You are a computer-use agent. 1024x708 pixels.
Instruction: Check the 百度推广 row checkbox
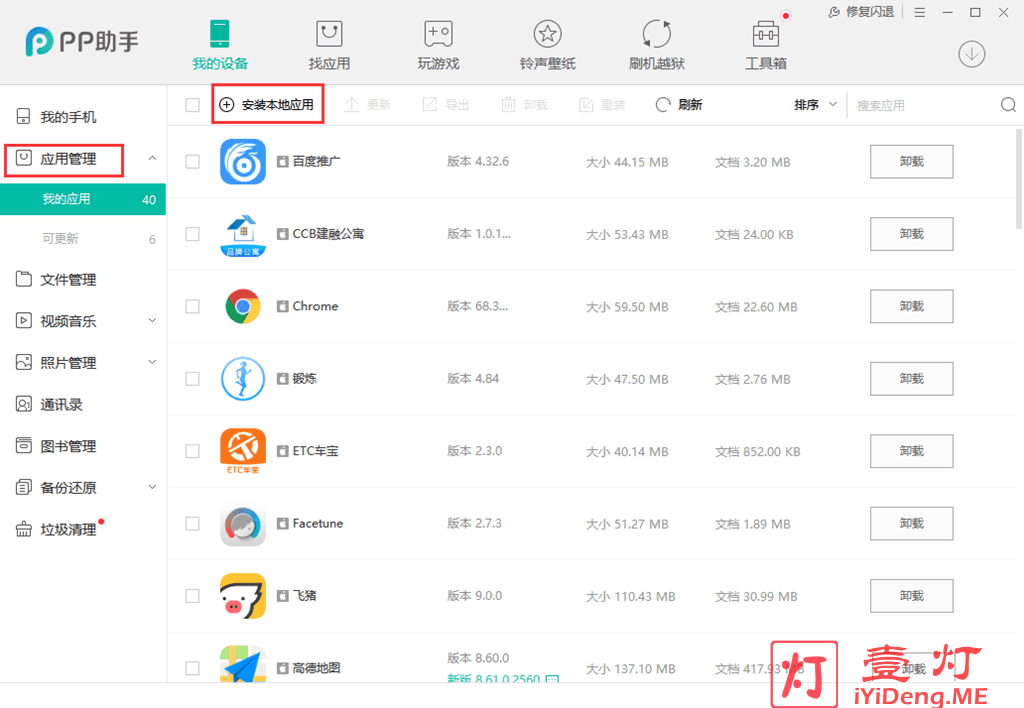[x=192, y=162]
